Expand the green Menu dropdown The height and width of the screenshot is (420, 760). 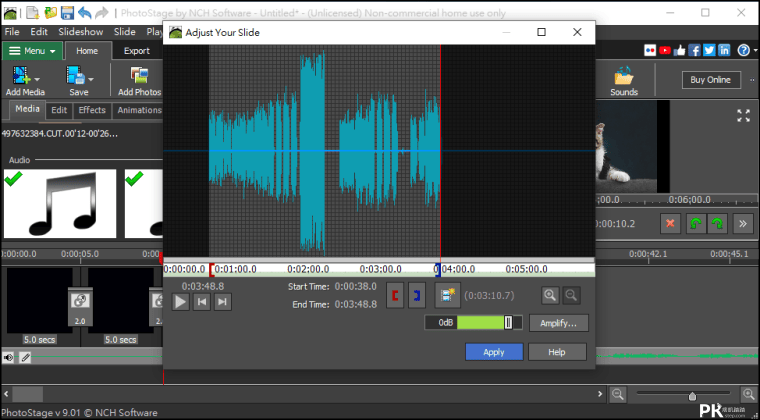click(32, 51)
